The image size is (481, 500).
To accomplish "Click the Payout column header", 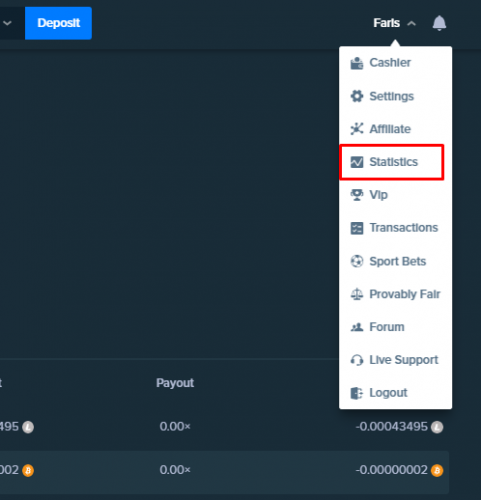I will click(175, 383).
